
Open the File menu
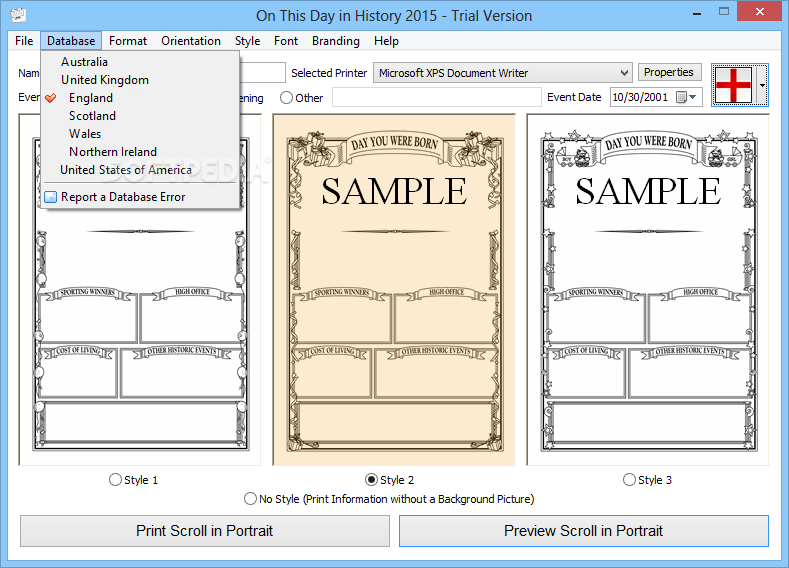(x=24, y=41)
